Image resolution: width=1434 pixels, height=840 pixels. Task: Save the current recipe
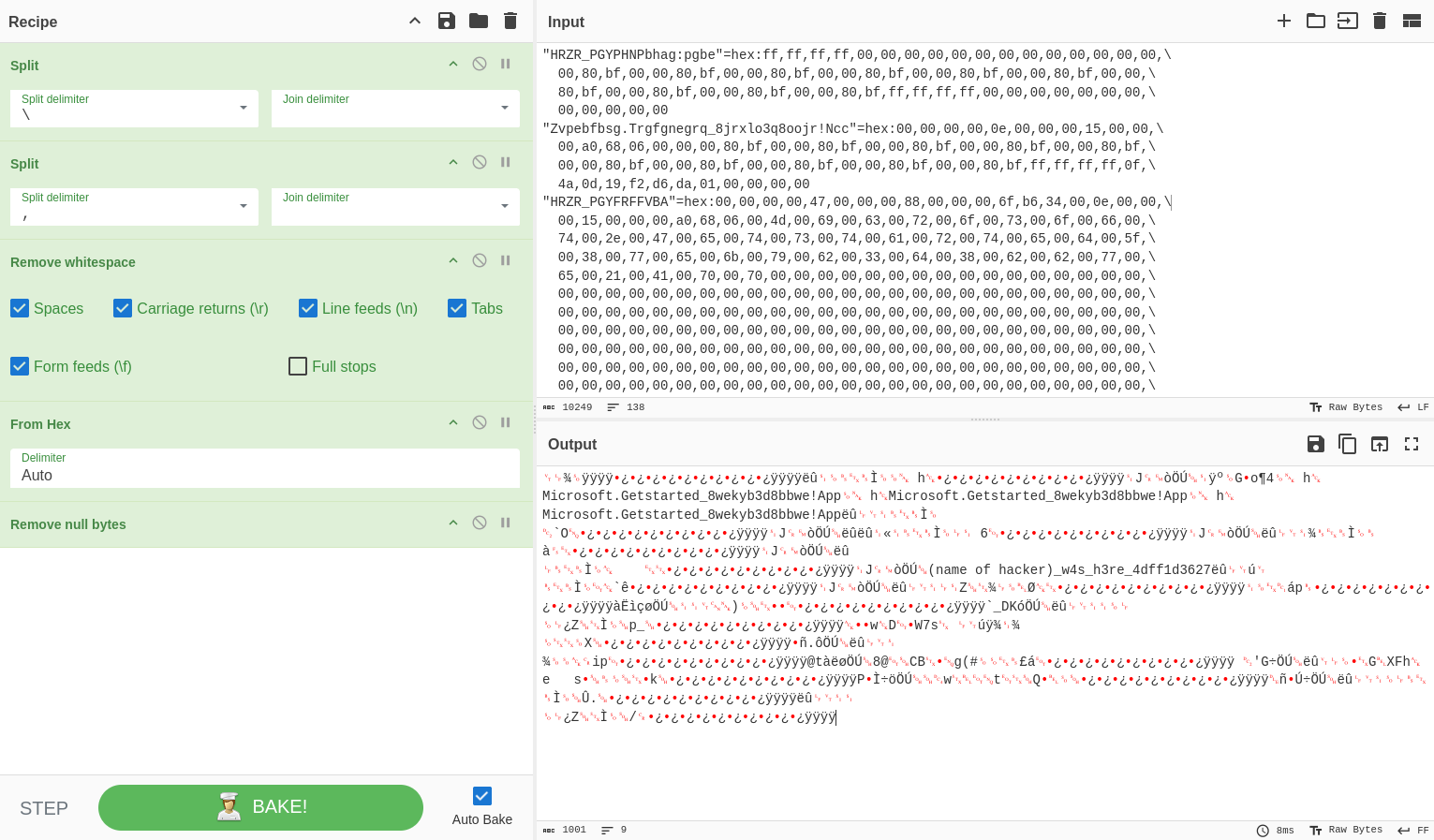pyautogui.click(x=447, y=21)
